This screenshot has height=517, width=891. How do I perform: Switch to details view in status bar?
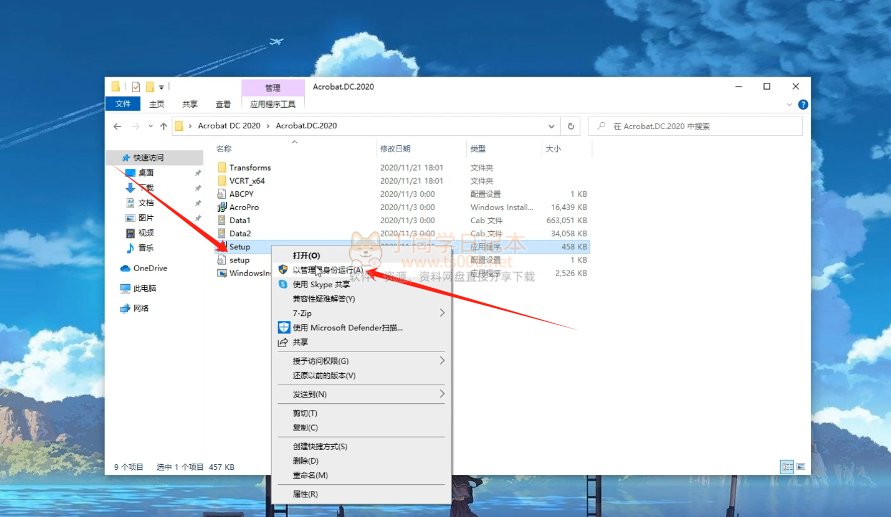(786, 466)
